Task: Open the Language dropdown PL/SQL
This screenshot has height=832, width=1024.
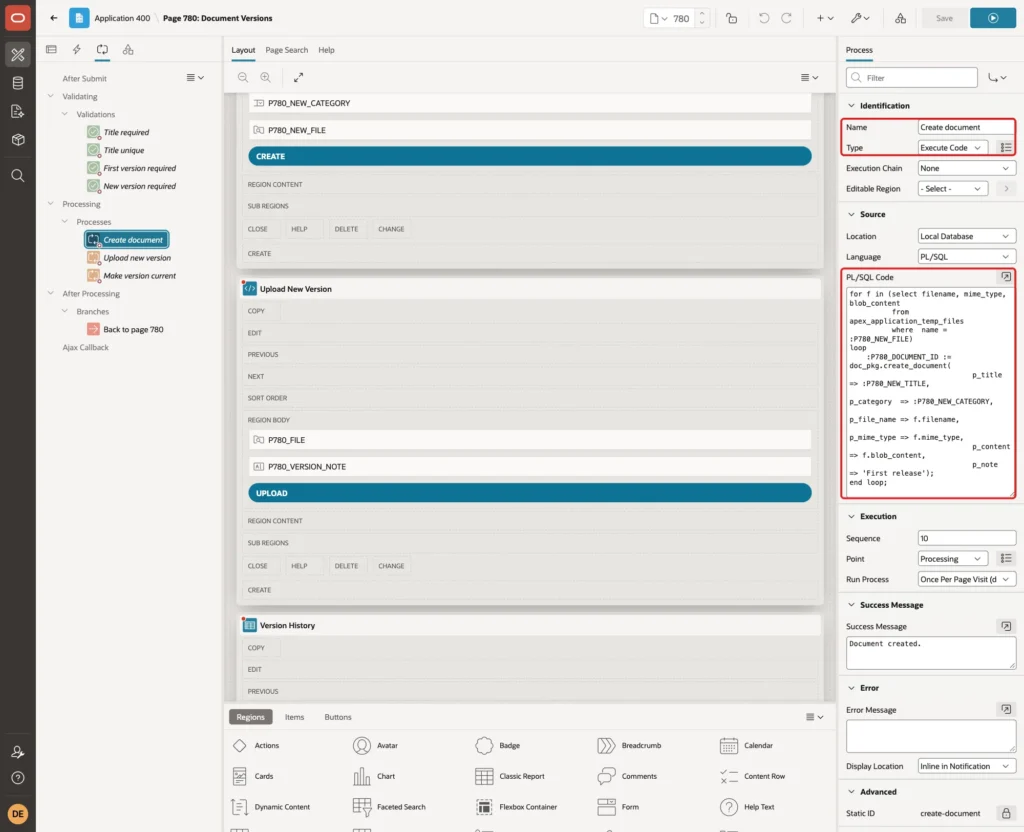Action: [x=967, y=257]
